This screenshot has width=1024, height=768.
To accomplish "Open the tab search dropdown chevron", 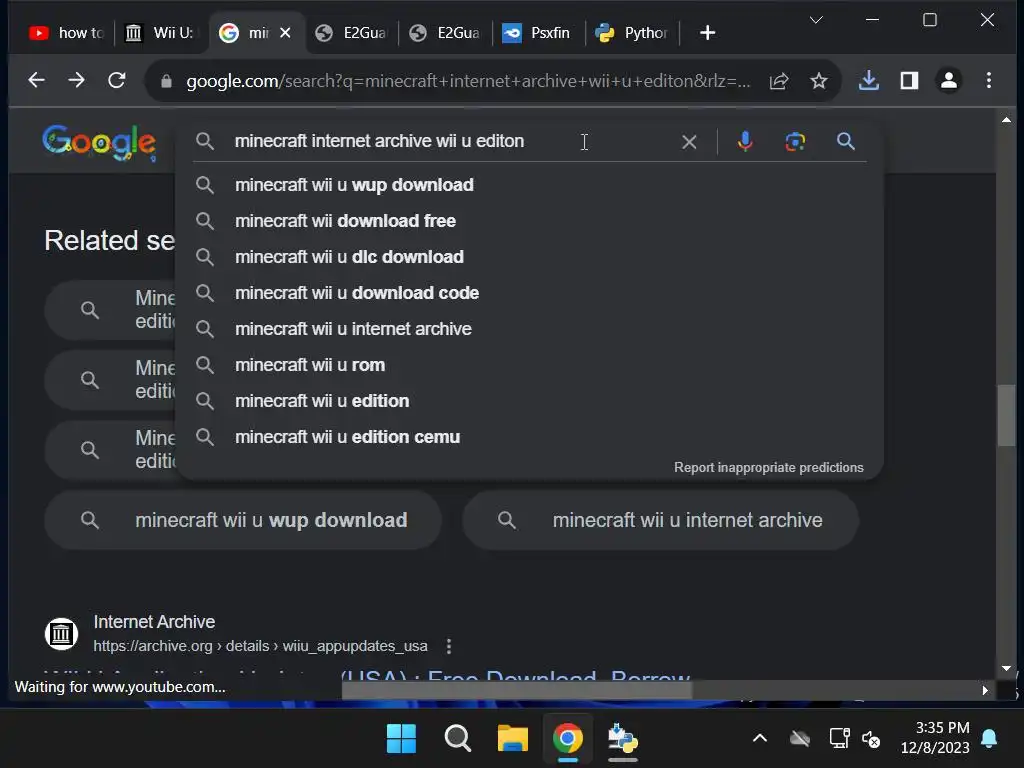I will pyautogui.click(x=816, y=20).
